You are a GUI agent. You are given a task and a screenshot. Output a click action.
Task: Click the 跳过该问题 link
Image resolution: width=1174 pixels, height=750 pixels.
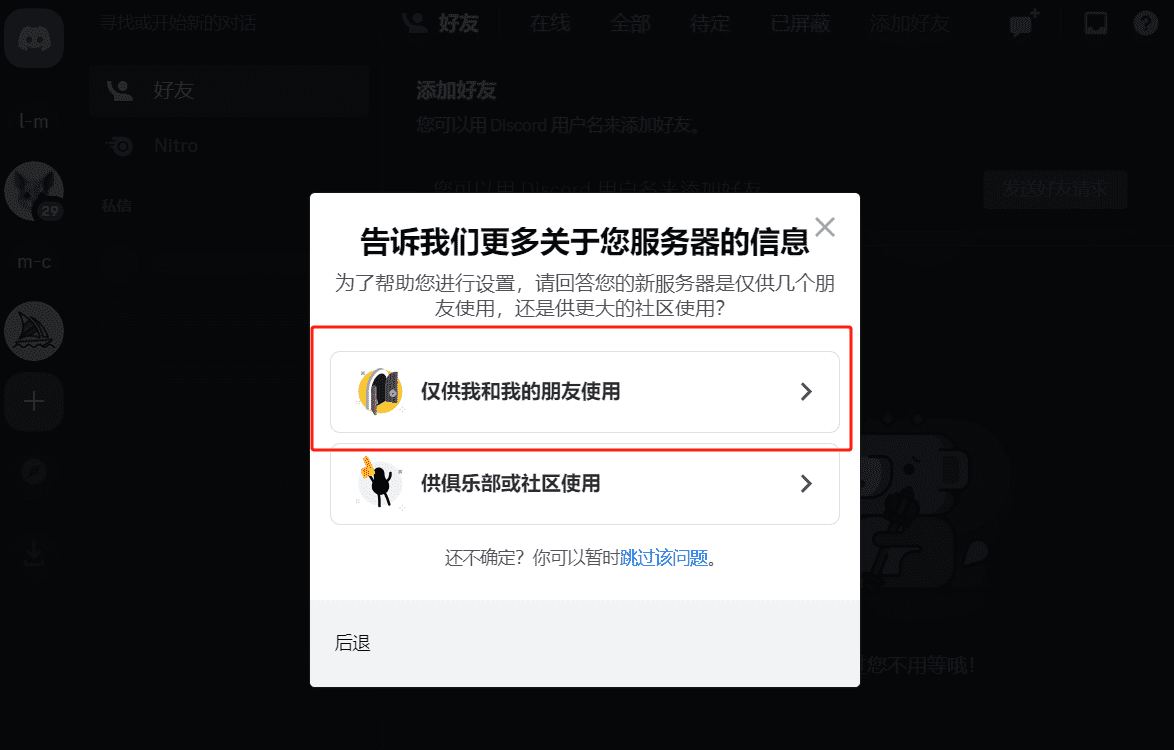click(x=663, y=558)
